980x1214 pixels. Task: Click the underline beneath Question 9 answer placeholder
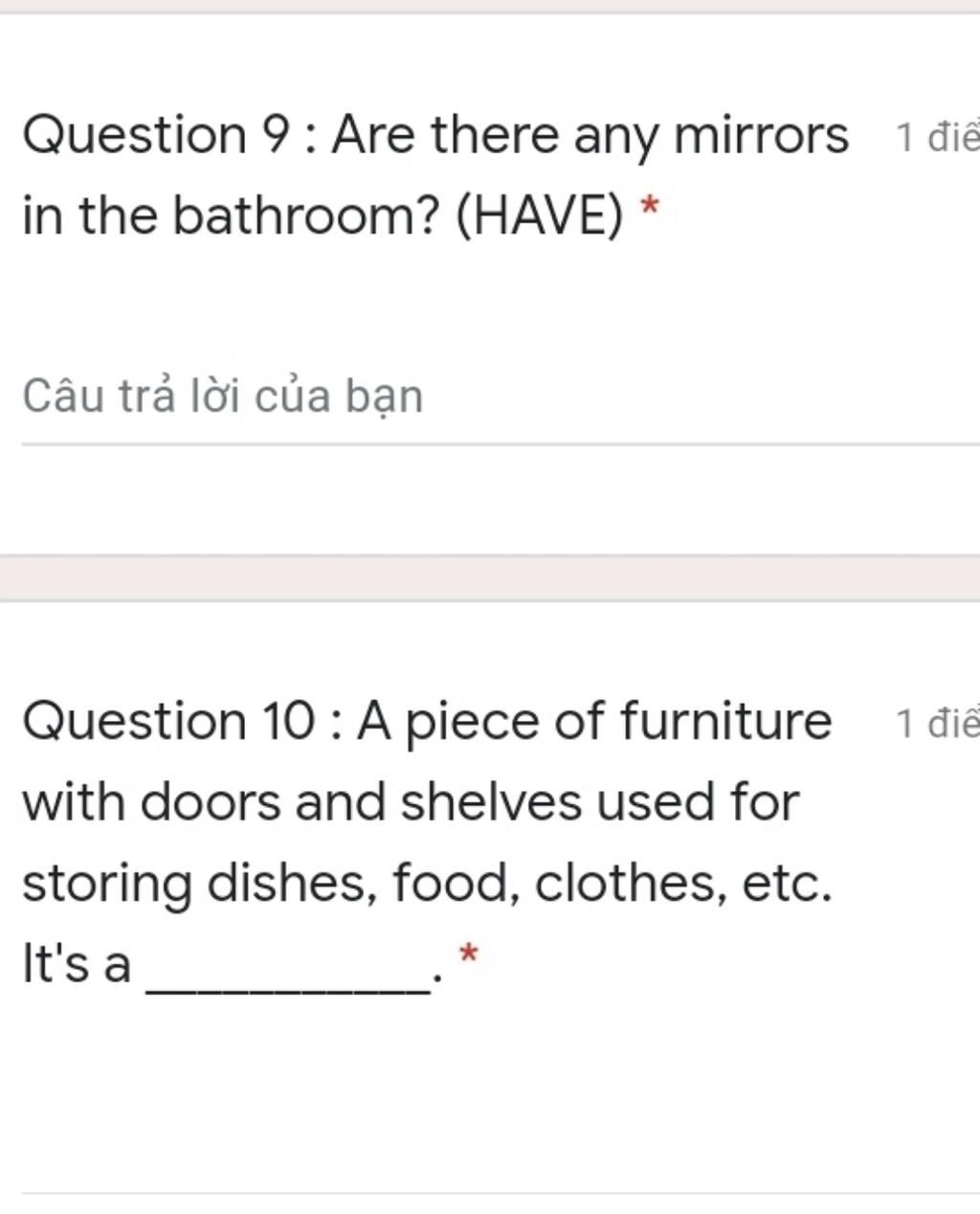[x=500, y=444]
